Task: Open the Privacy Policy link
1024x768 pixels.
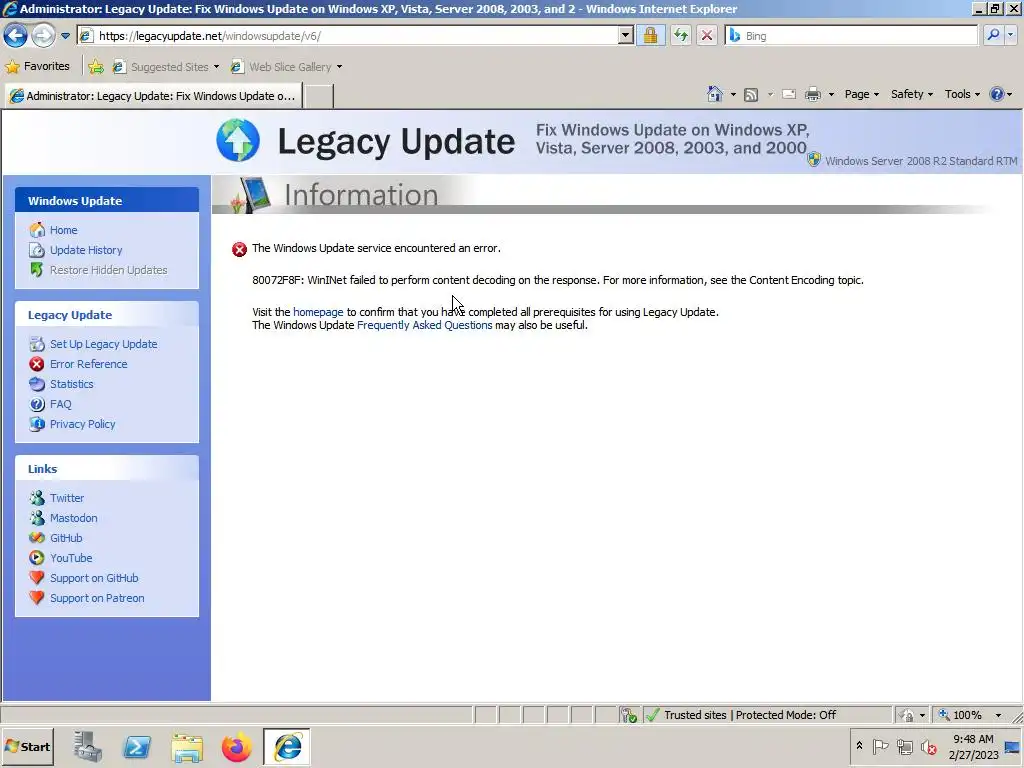Action: 82,424
